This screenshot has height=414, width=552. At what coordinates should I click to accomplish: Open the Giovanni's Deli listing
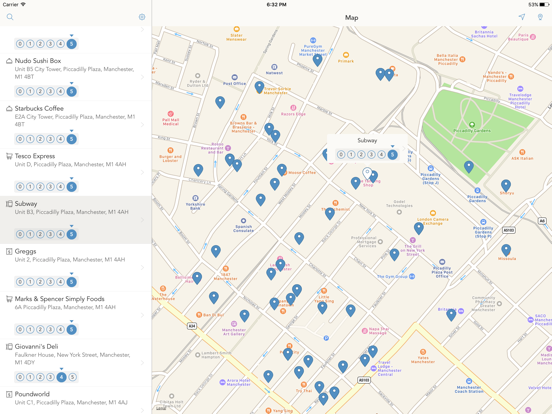(76, 363)
